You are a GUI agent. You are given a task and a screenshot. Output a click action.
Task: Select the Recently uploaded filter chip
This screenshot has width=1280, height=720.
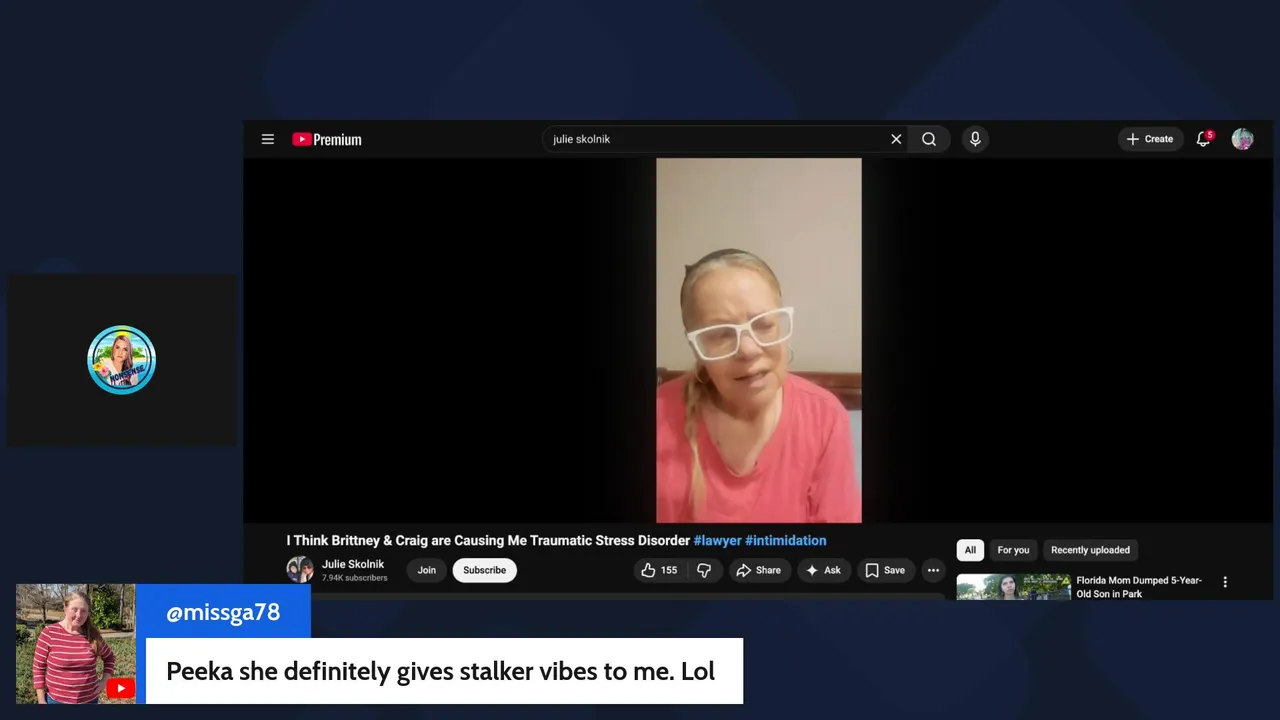click(1090, 550)
